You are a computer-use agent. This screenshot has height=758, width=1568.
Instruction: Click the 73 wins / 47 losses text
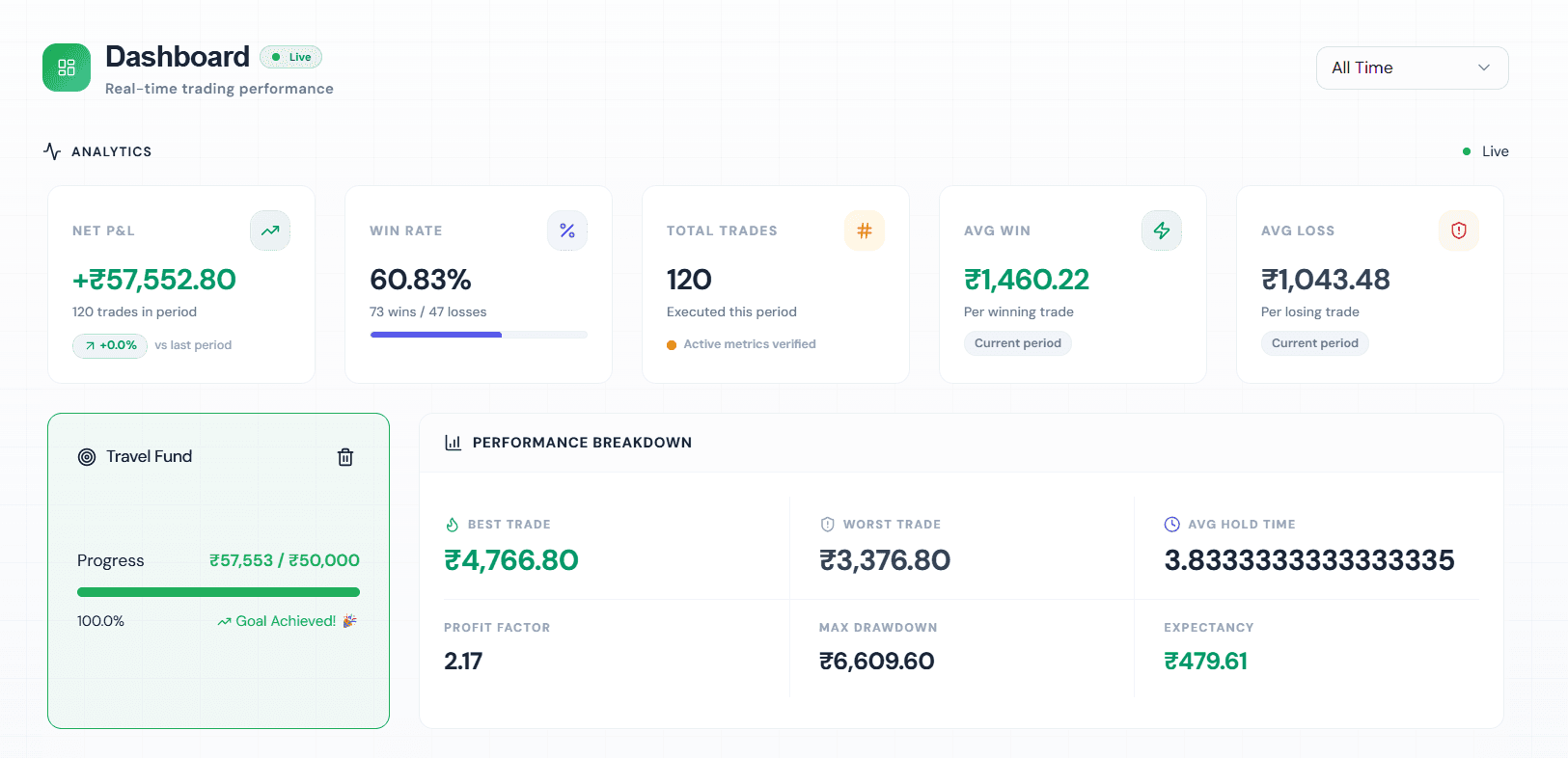click(428, 311)
